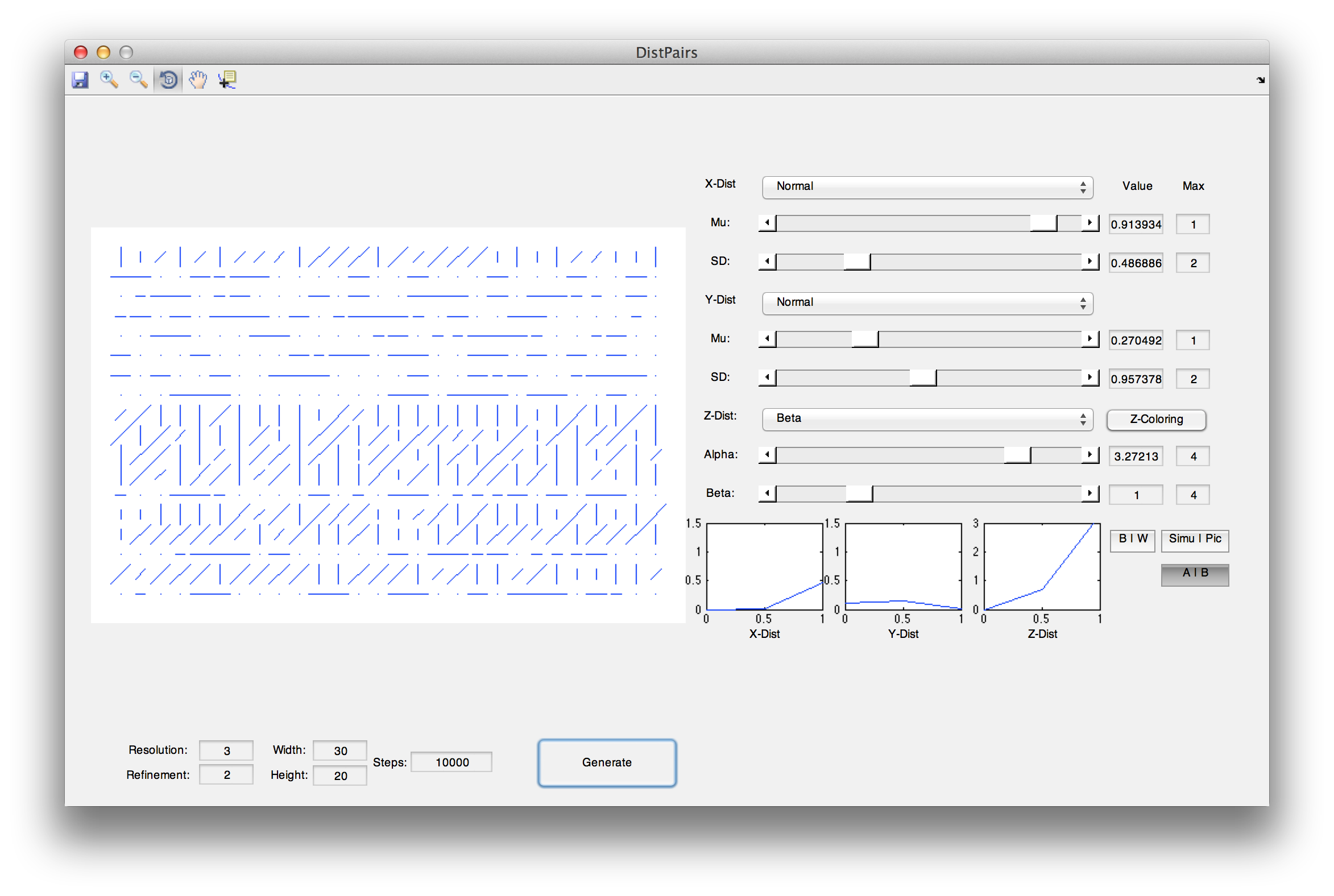
Task: Open the X-Dist distribution dropdown
Action: [927, 187]
